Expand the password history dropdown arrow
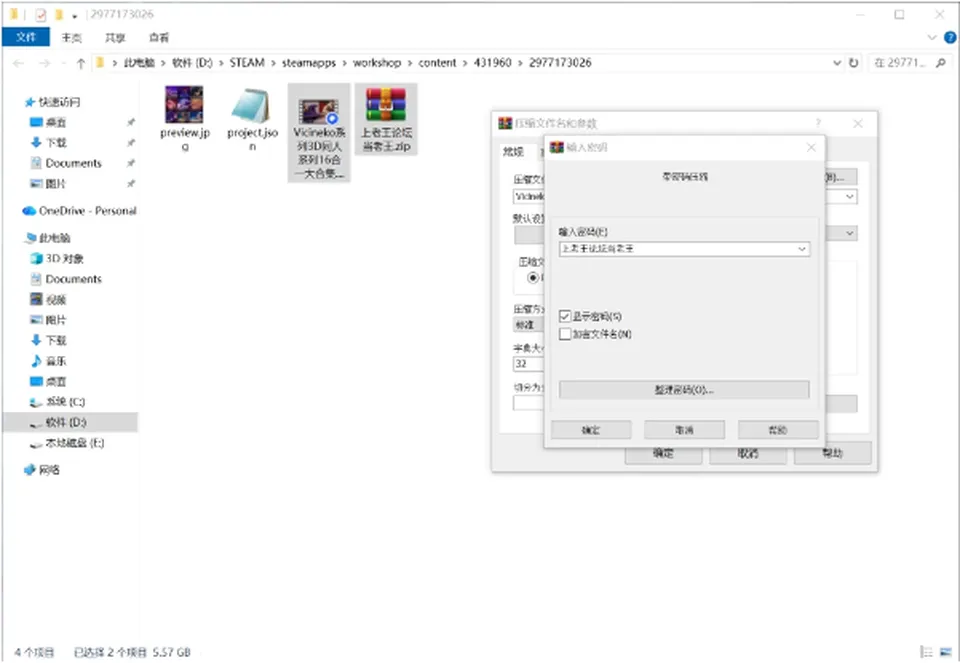The height and width of the screenshot is (663, 960). 801,249
